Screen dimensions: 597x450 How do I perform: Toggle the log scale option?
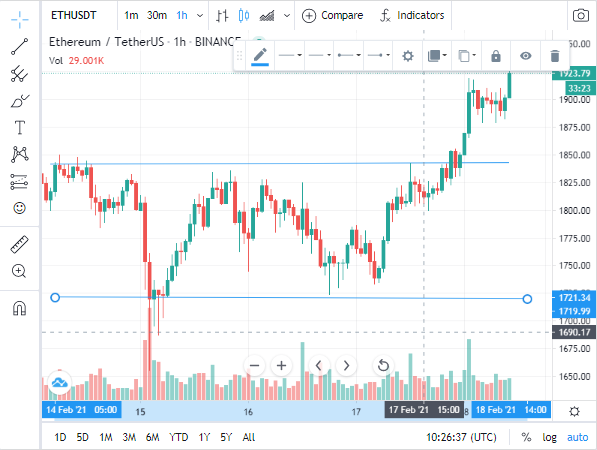[549, 437]
